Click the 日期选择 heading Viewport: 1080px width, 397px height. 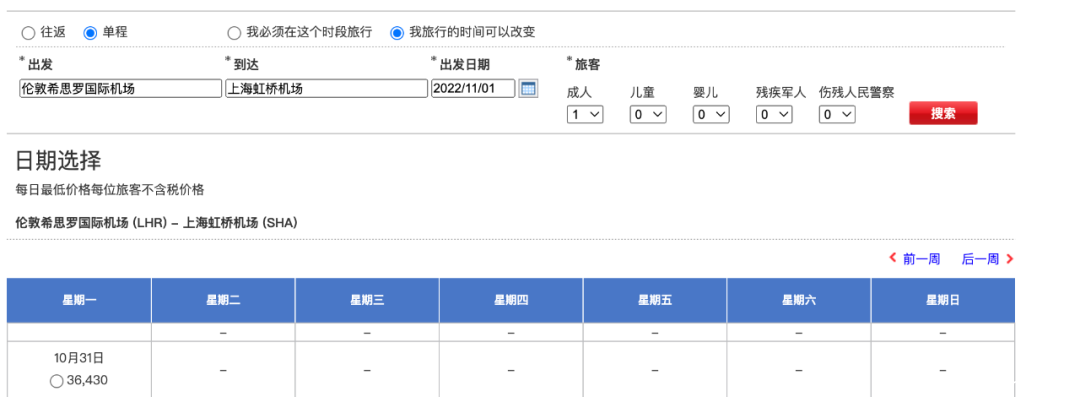click(x=59, y=161)
